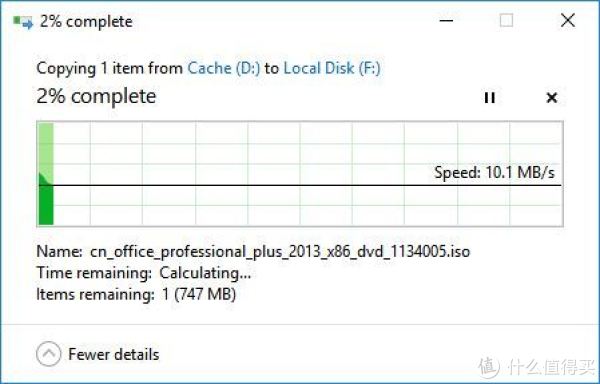Viewport: 600px width, 384px height.
Task: Select the Speed: 10.1 MB/s label
Action: tap(494, 172)
